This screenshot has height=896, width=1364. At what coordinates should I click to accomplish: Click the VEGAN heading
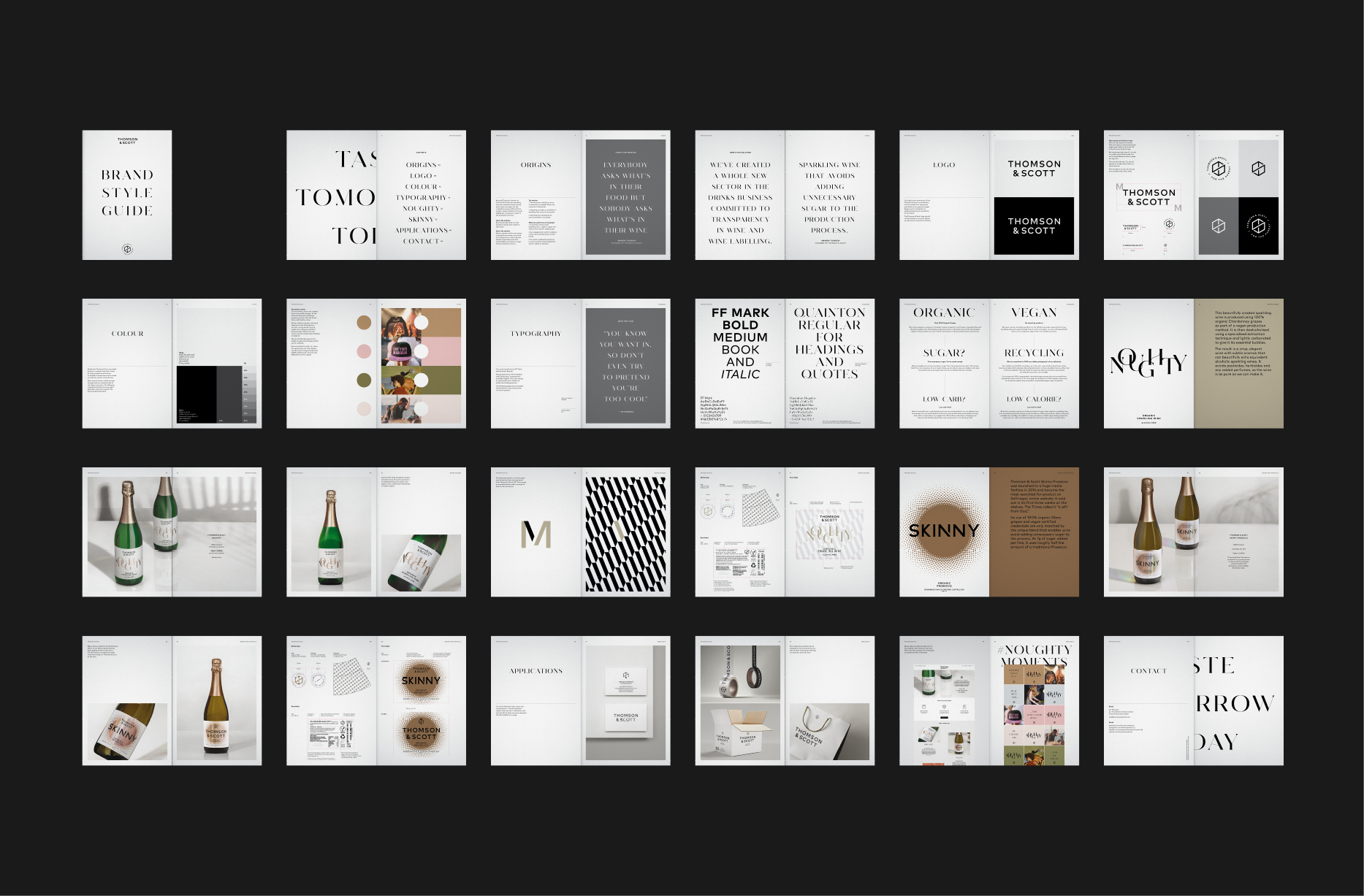click(1034, 313)
